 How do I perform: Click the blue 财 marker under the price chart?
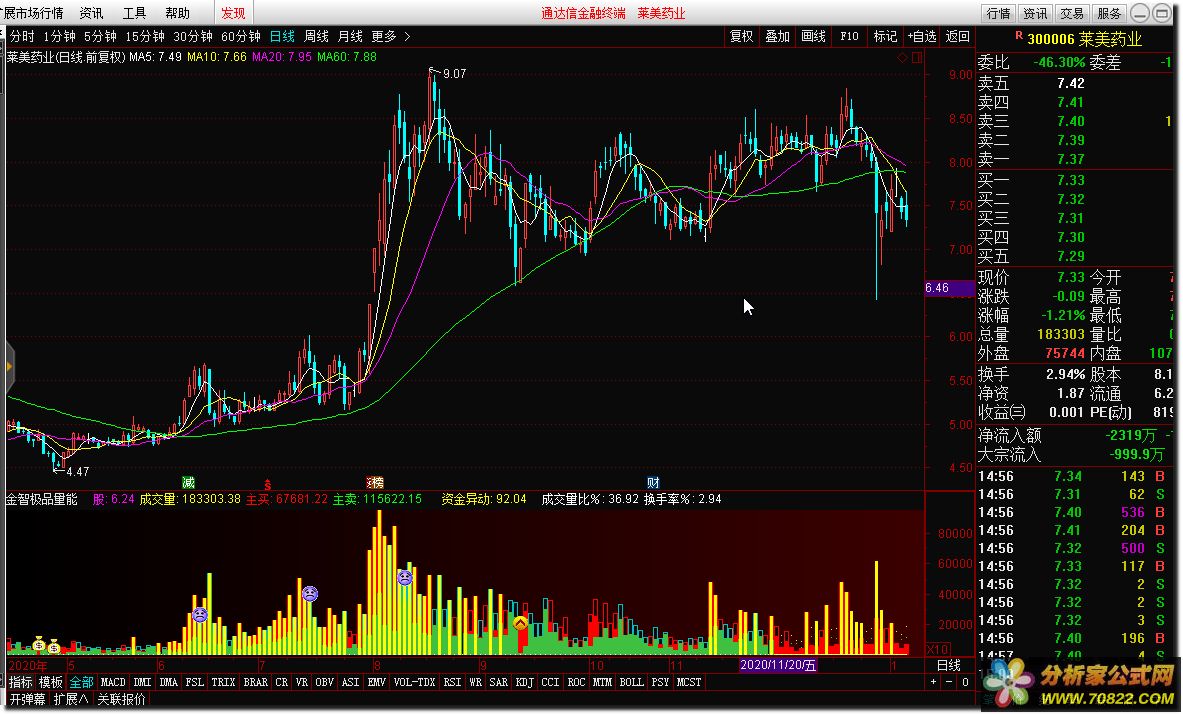[x=653, y=482]
